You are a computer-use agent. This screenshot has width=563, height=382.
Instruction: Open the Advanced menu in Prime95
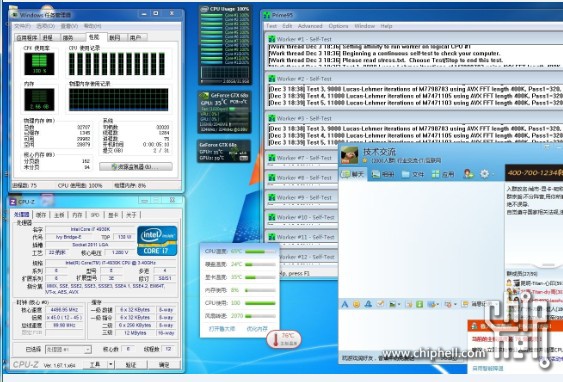(x=310, y=26)
